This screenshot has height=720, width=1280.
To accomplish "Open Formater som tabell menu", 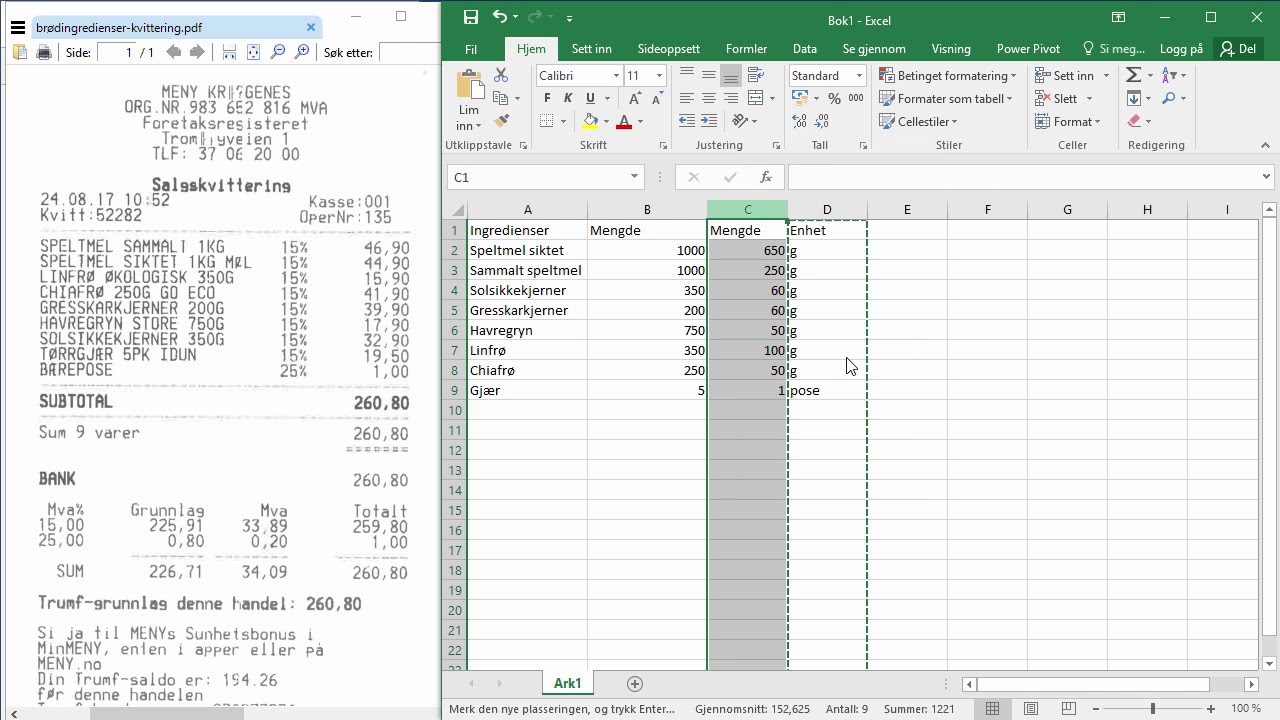I will coord(946,98).
